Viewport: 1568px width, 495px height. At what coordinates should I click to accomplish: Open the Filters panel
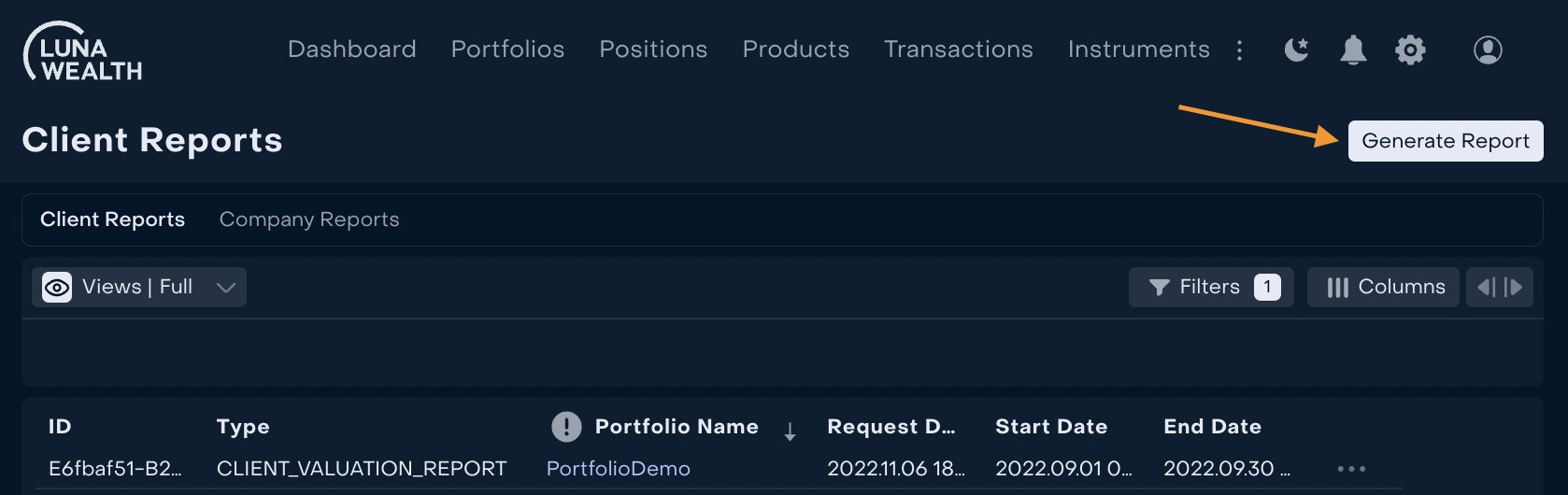click(x=1210, y=288)
